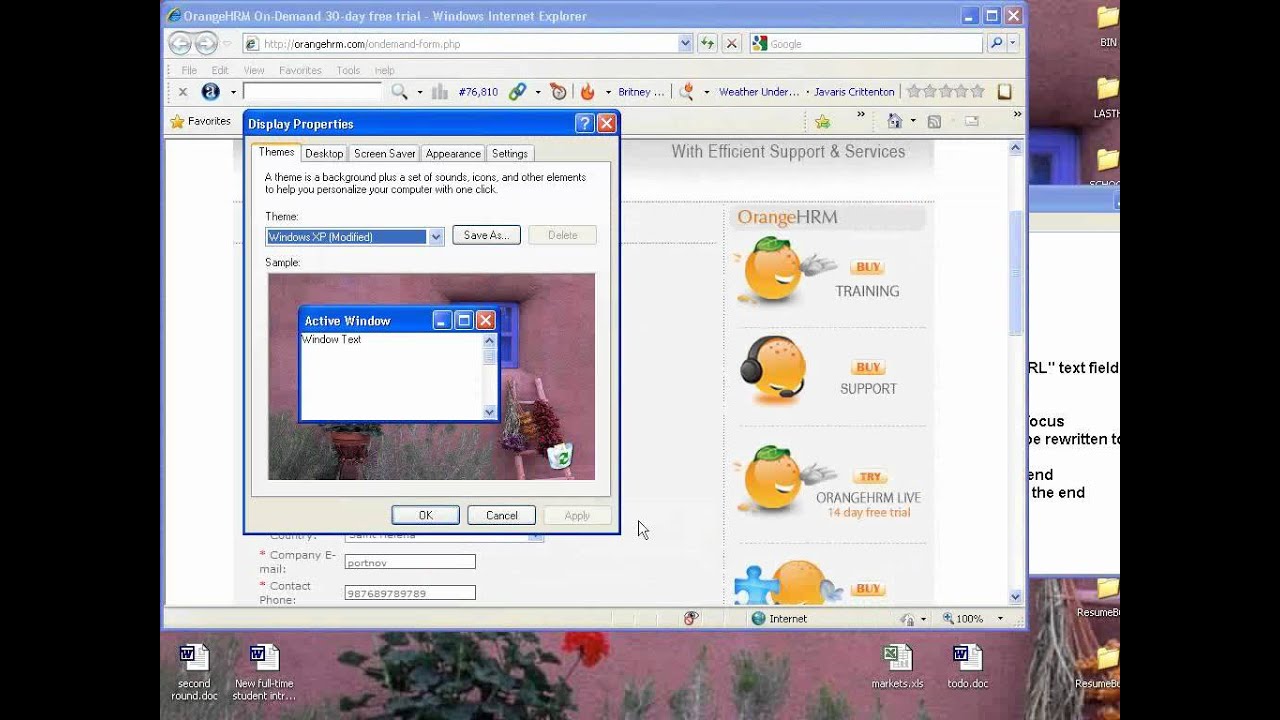The height and width of the screenshot is (720, 1280).
Task: Click the Cancel button
Action: click(501, 515)
